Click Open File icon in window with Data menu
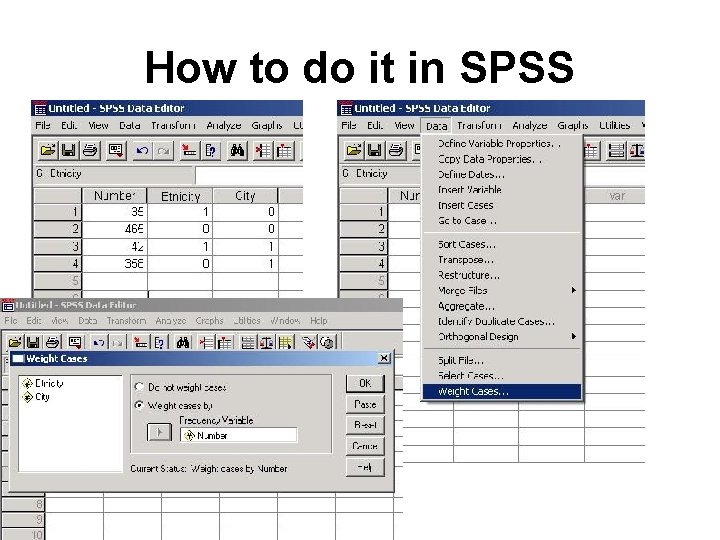 [354, 151]
